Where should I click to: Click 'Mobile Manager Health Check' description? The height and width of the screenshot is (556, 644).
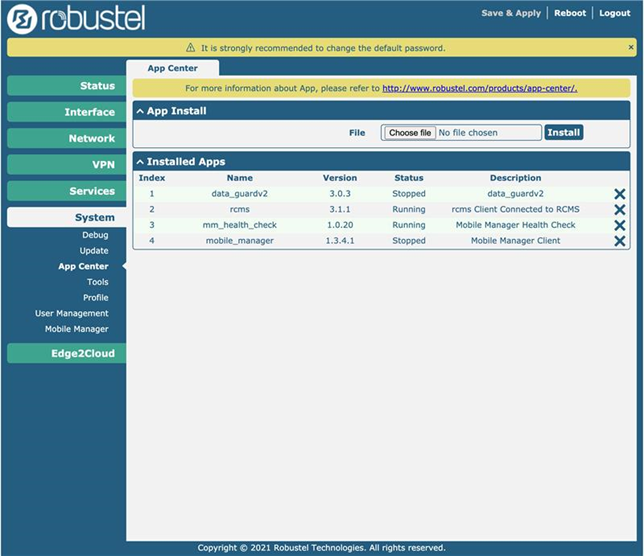pyautogui.click(x=515, y=225)
